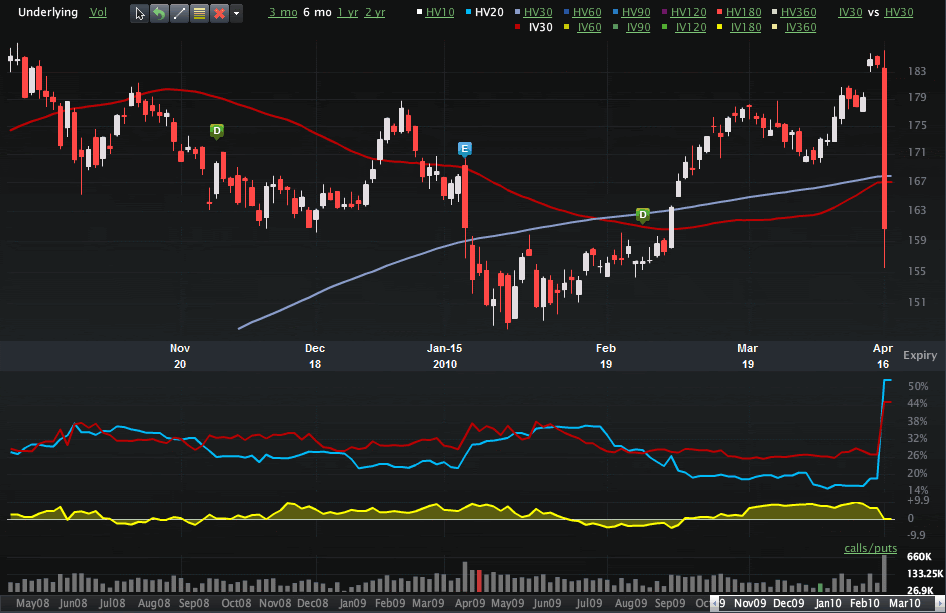946x613 pixels.
Task: Switch chart range to 1 yr
Action: [348, 12]
